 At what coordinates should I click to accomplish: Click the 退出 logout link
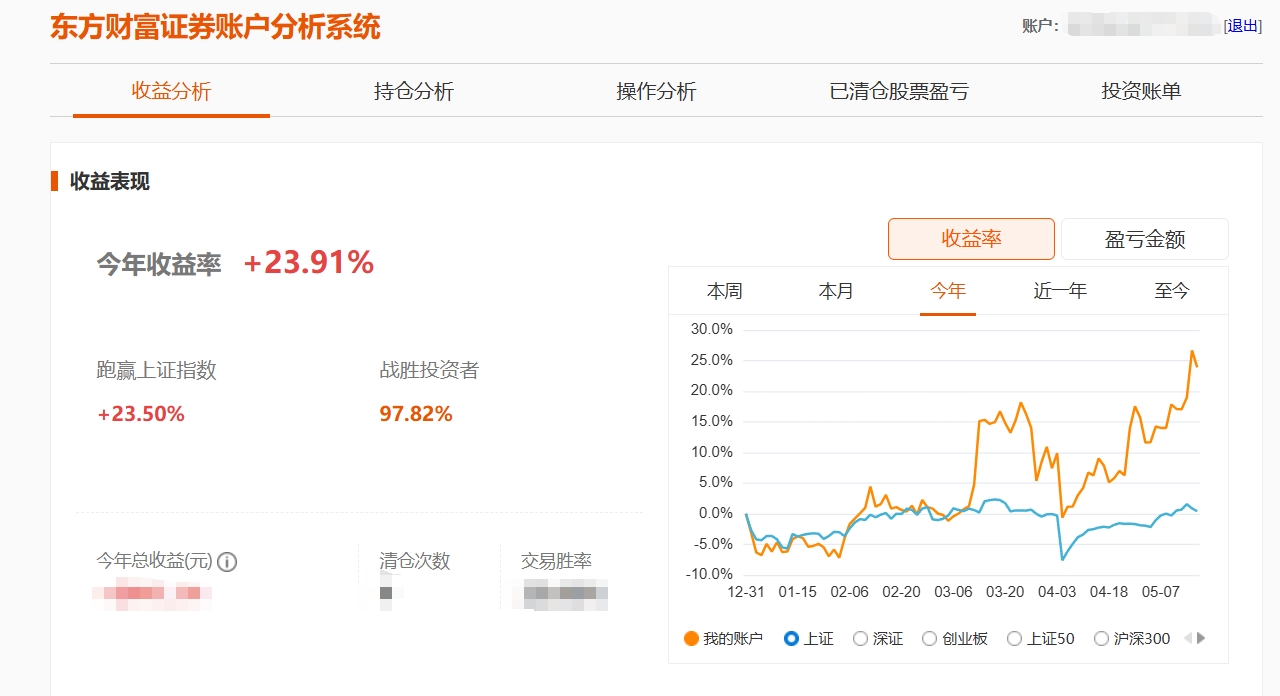pos(1244,26)
